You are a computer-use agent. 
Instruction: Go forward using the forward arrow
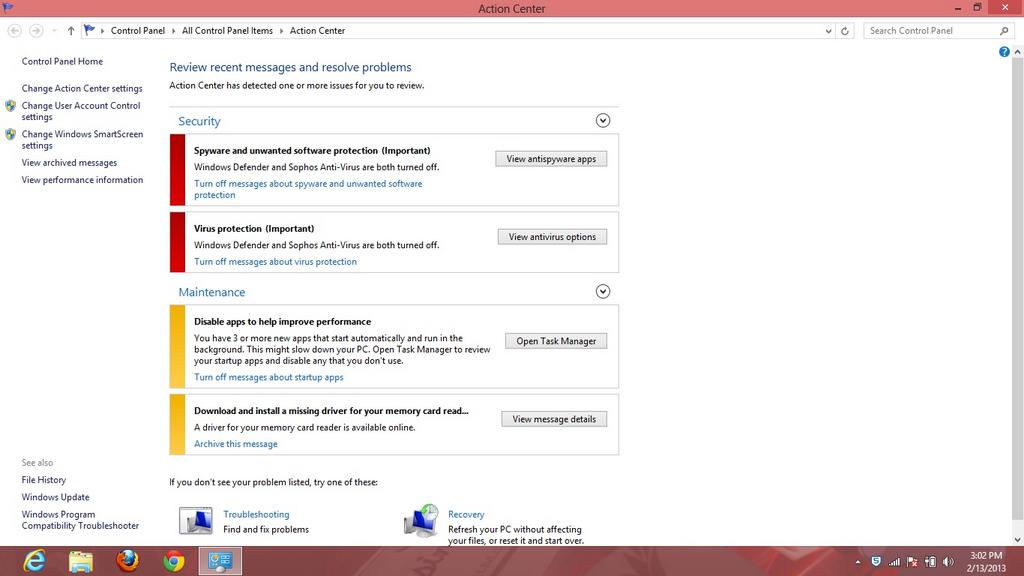pyautogui.click(x=37, y=31)
